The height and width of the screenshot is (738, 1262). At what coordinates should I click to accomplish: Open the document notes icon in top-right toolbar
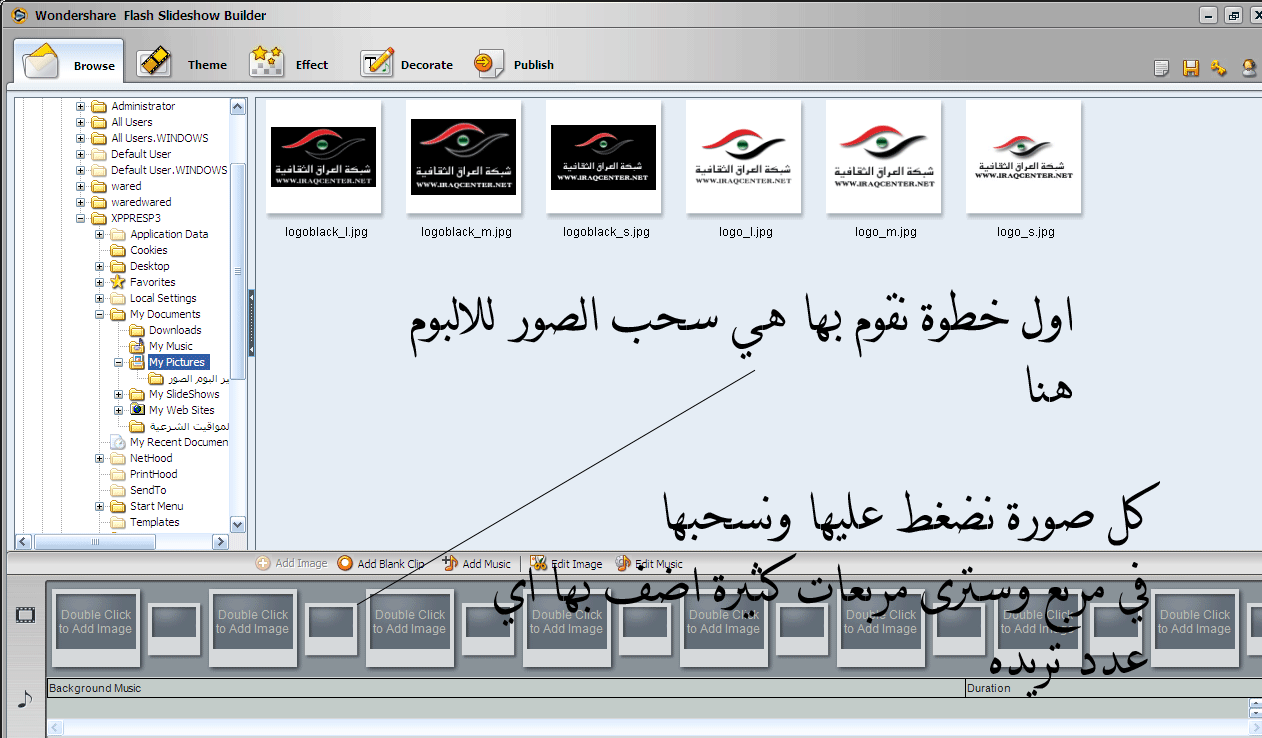click(x=1161, y=68)
